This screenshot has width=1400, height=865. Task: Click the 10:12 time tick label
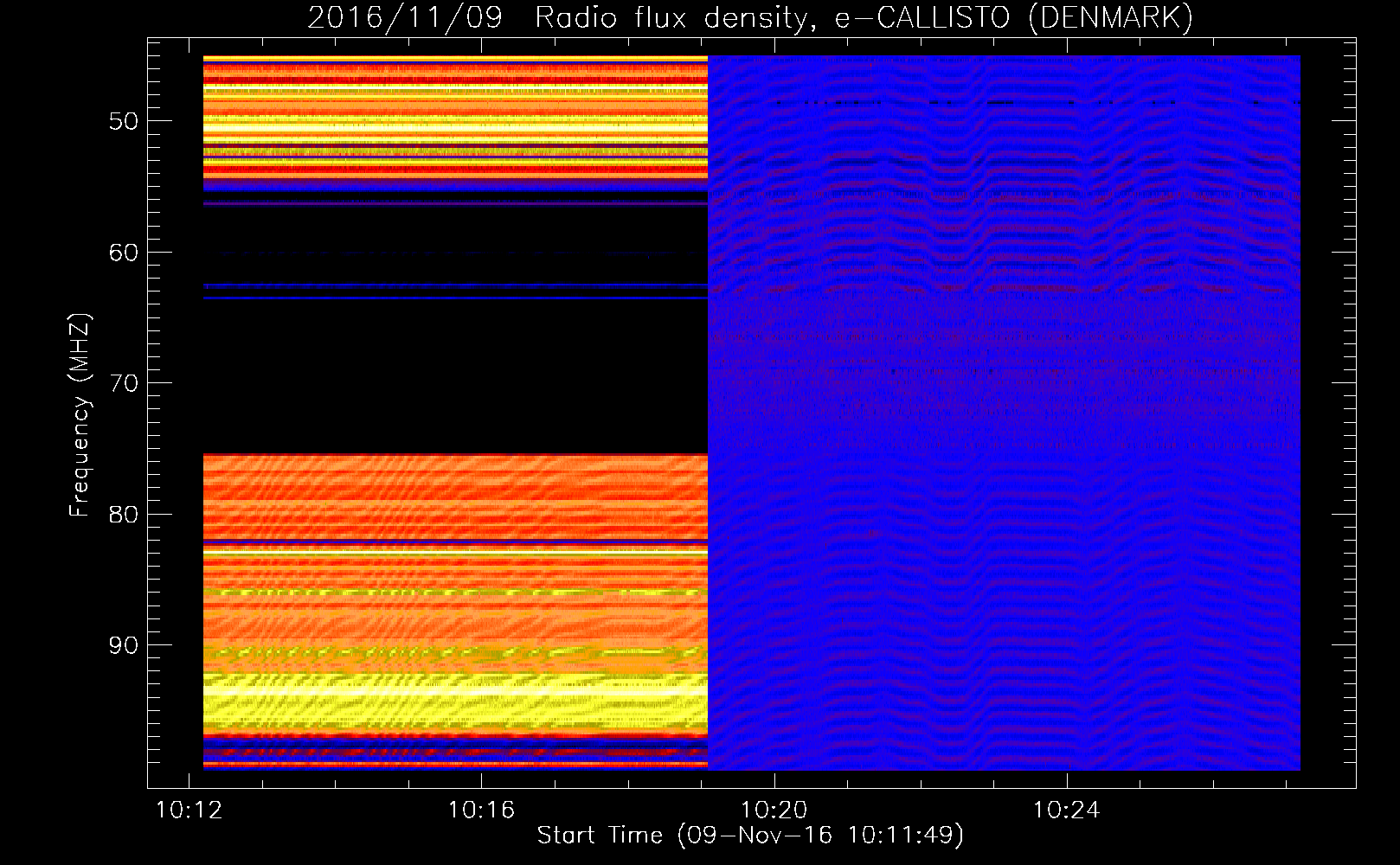(x=189, y=811)
